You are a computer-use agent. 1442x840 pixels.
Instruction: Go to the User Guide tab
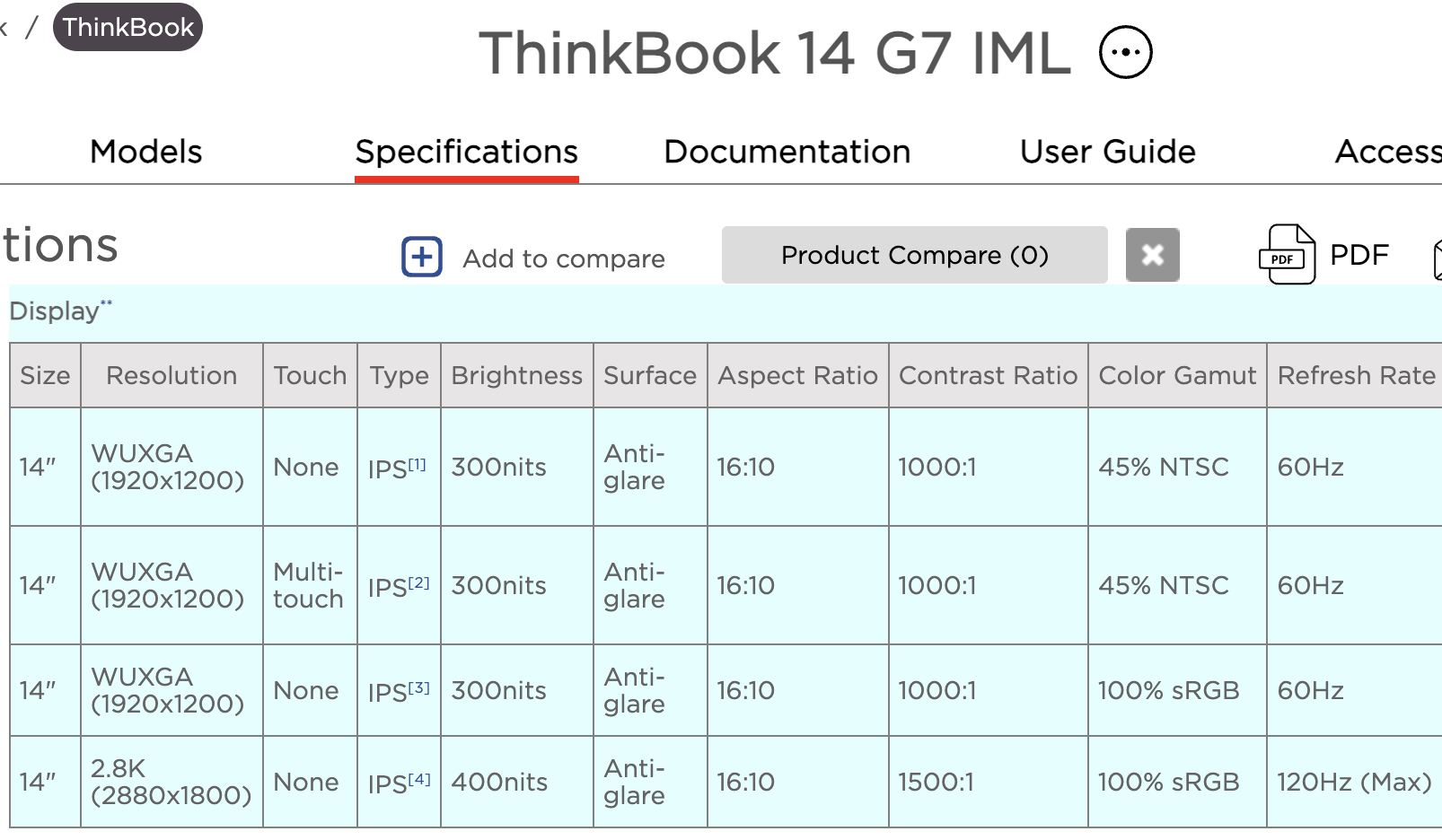tap(1108, 152)
